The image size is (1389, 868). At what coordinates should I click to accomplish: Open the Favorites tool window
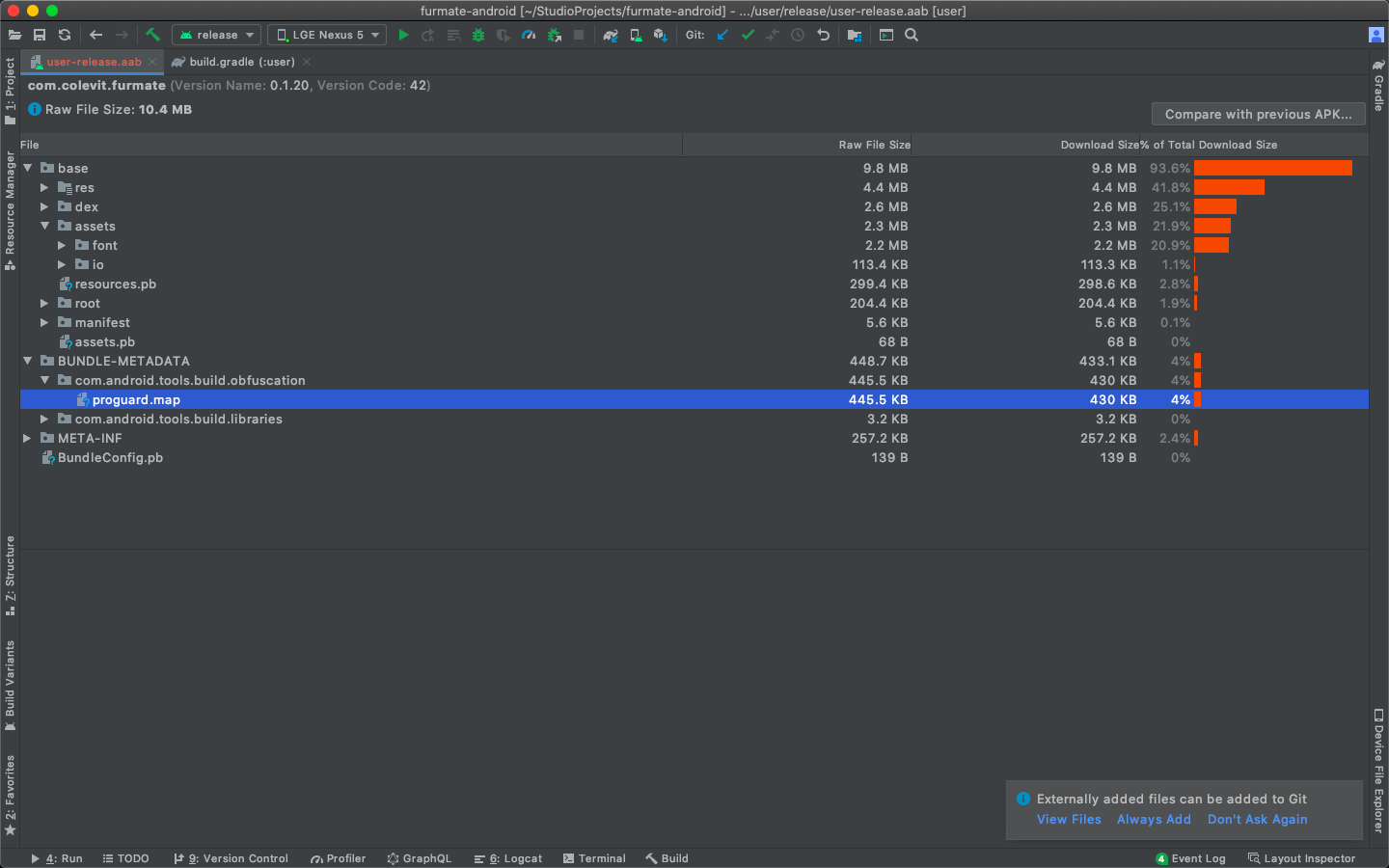10,795
